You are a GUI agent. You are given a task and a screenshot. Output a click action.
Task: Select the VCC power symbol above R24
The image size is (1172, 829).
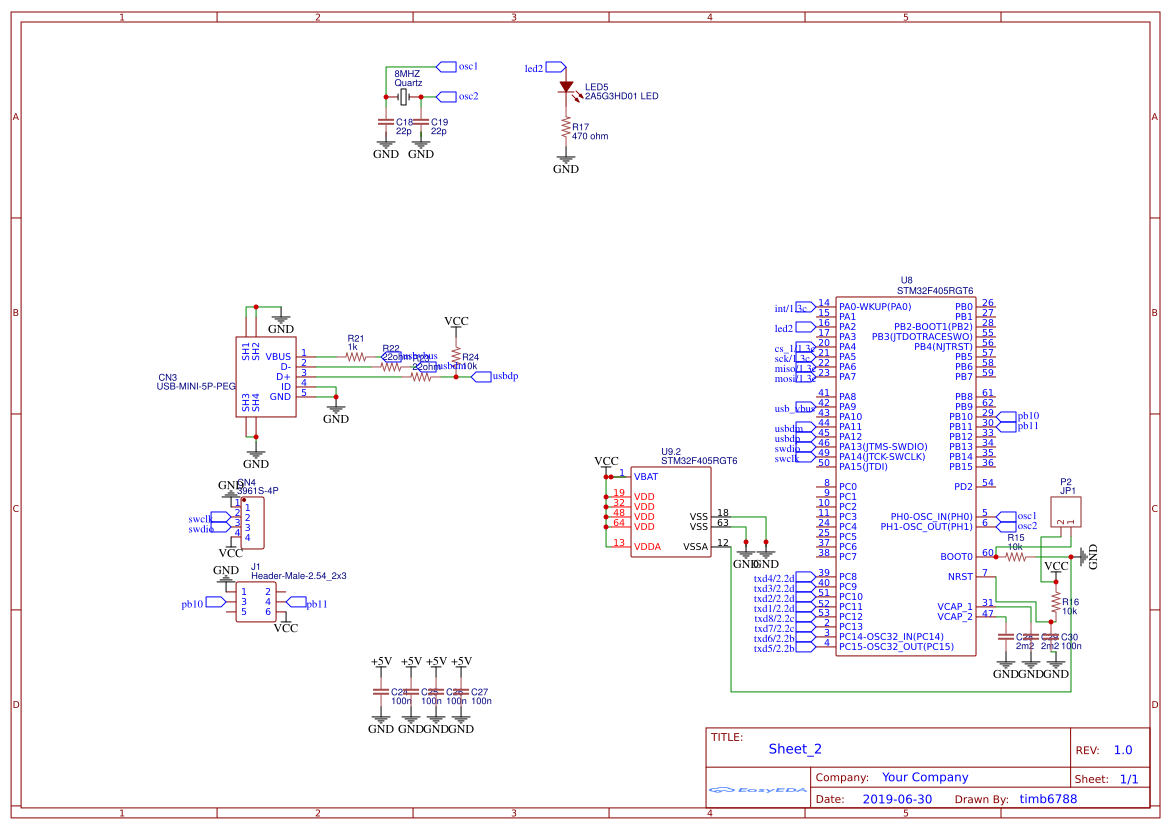(x=457, y=322)
